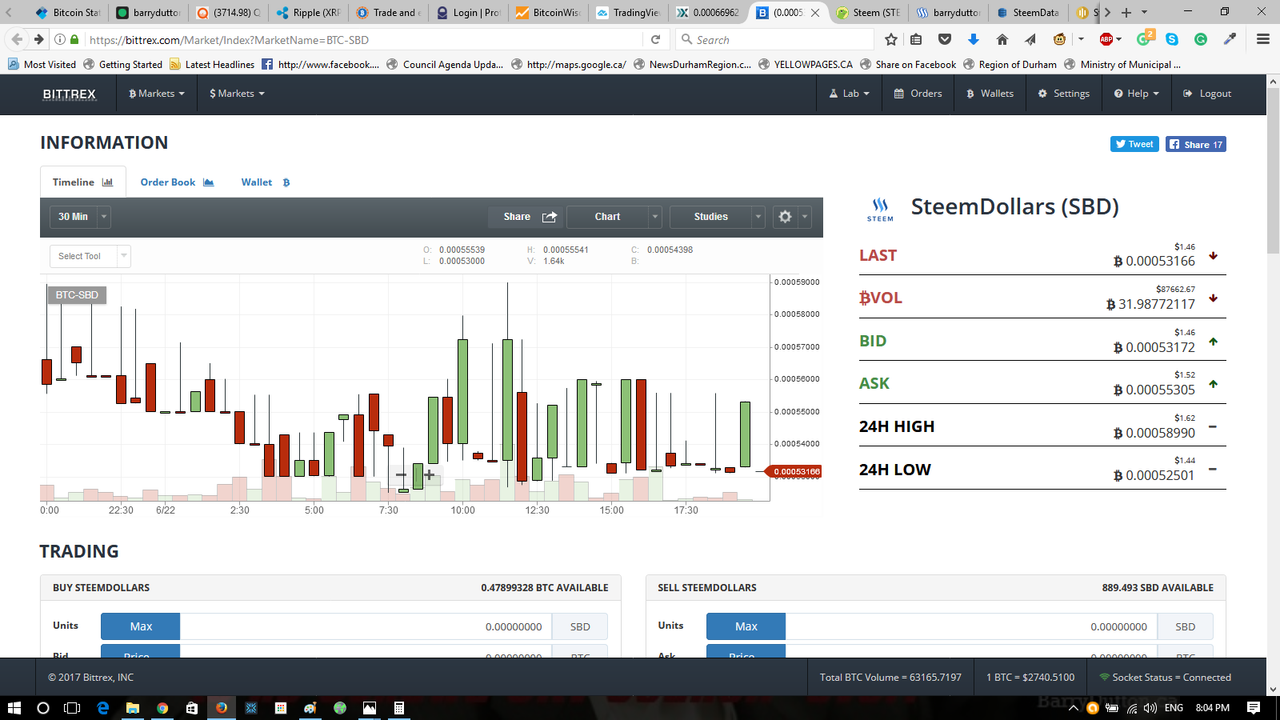Open Task View in the taskbar

pyautogui.click(x=72, y=707)
